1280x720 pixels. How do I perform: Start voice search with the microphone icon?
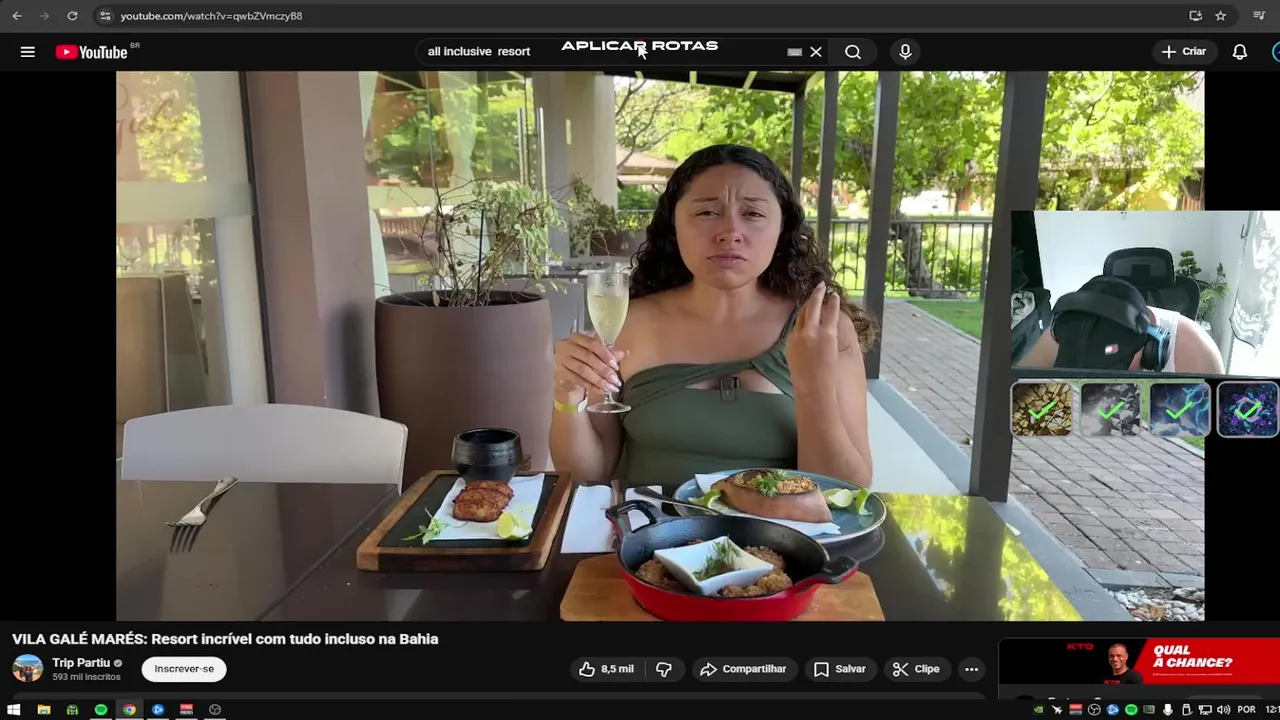[x=905, y=52]
